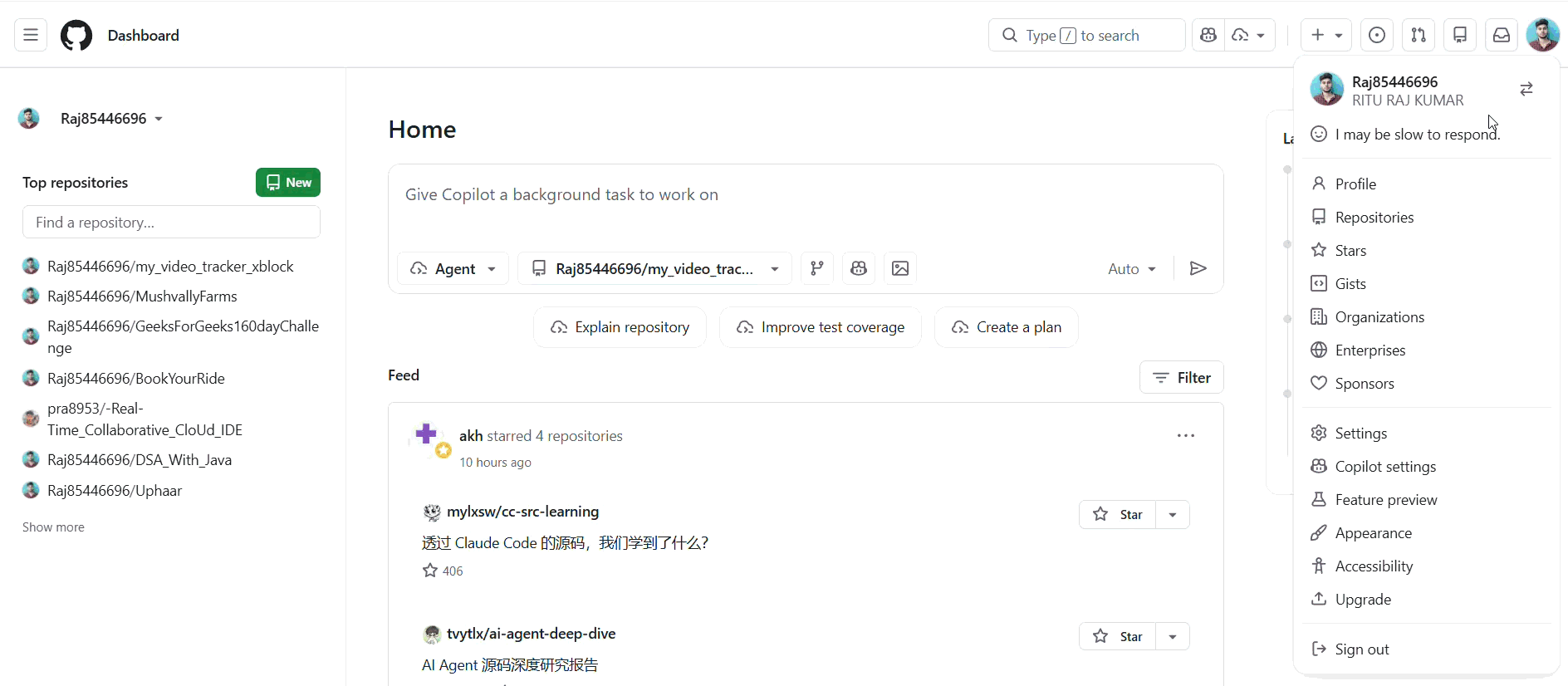Open Copilot chat icon in header

pos(1208,35)
